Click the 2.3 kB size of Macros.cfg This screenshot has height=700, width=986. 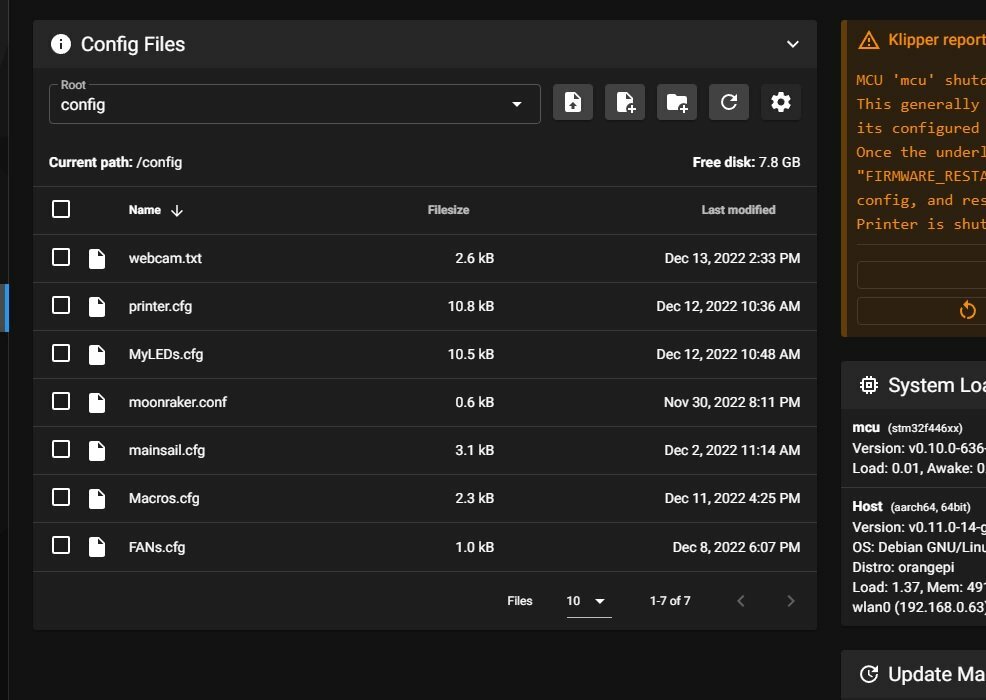[475, 498]
